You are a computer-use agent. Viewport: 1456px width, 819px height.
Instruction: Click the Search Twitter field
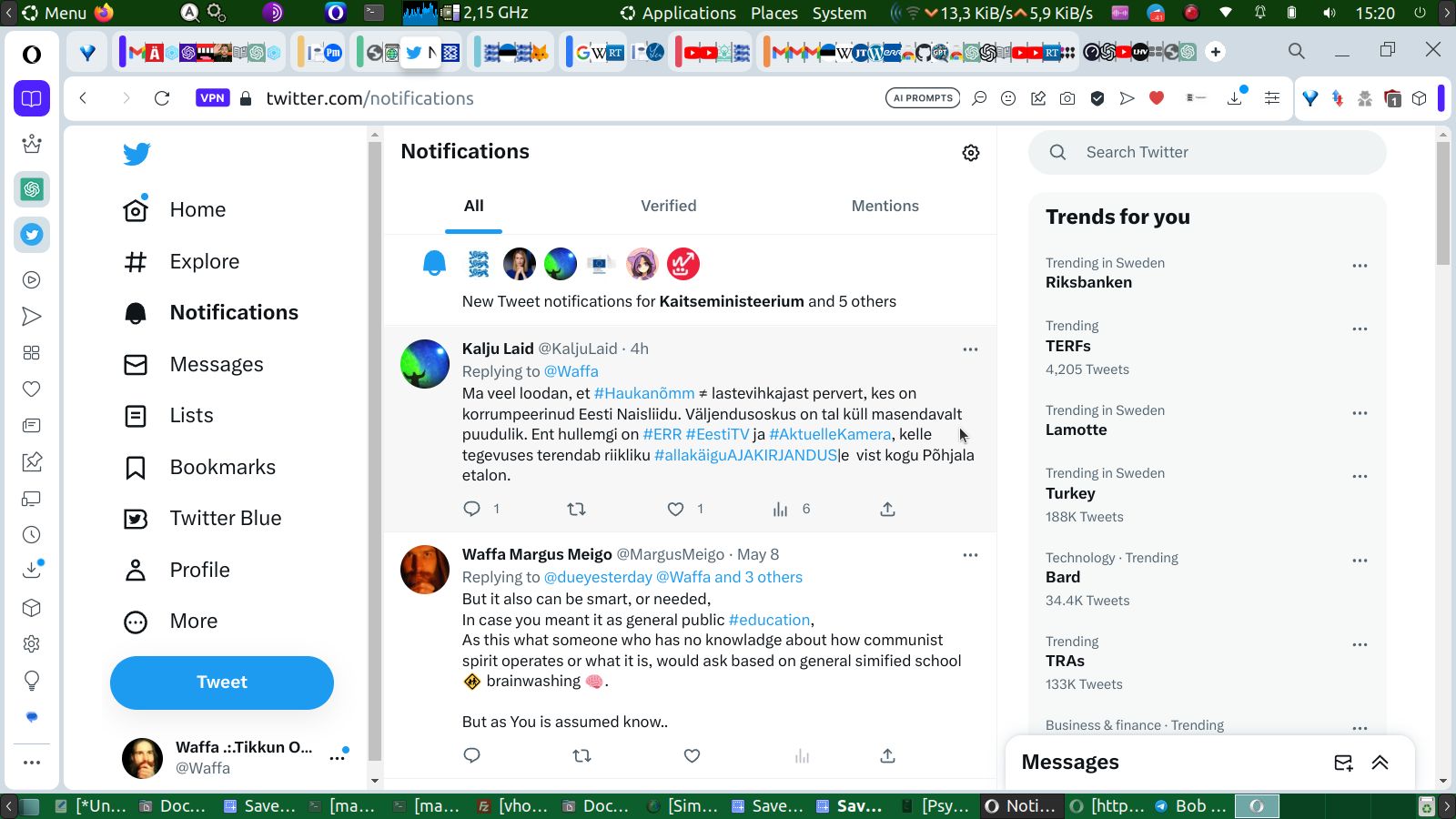[x=1207, y=153]
